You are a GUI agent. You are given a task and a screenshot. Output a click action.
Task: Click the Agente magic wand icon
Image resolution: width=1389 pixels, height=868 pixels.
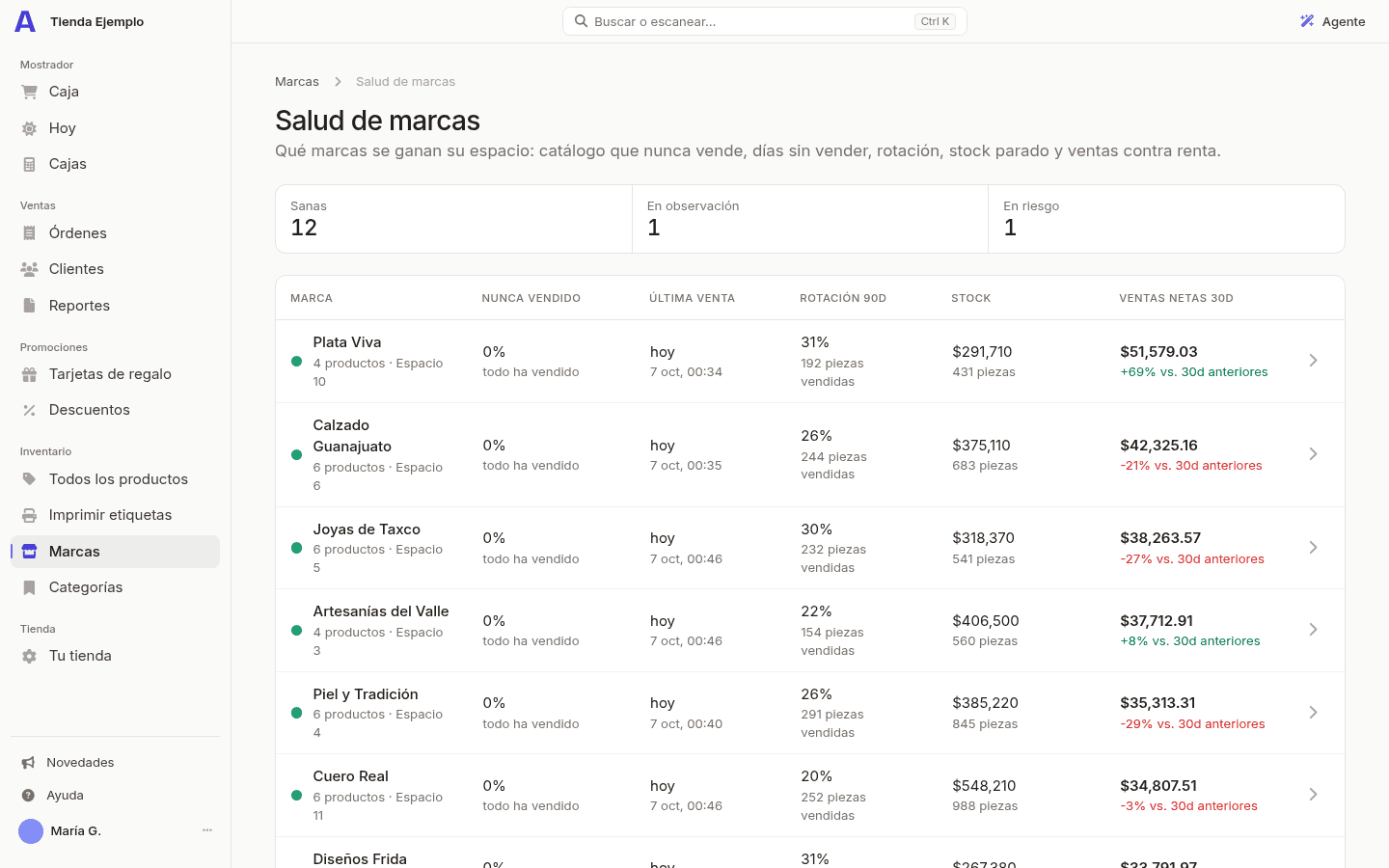[1307, 21]
